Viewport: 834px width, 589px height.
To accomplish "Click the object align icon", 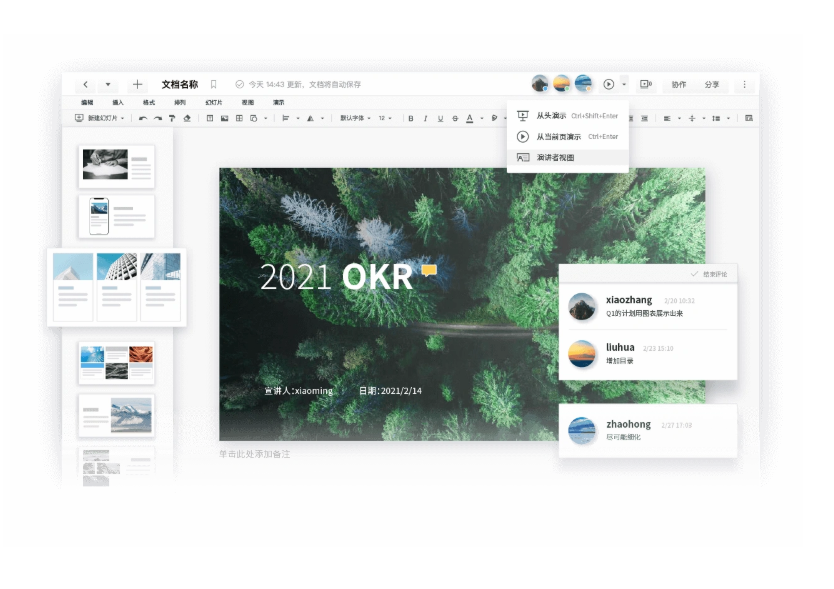I will 286,118.
